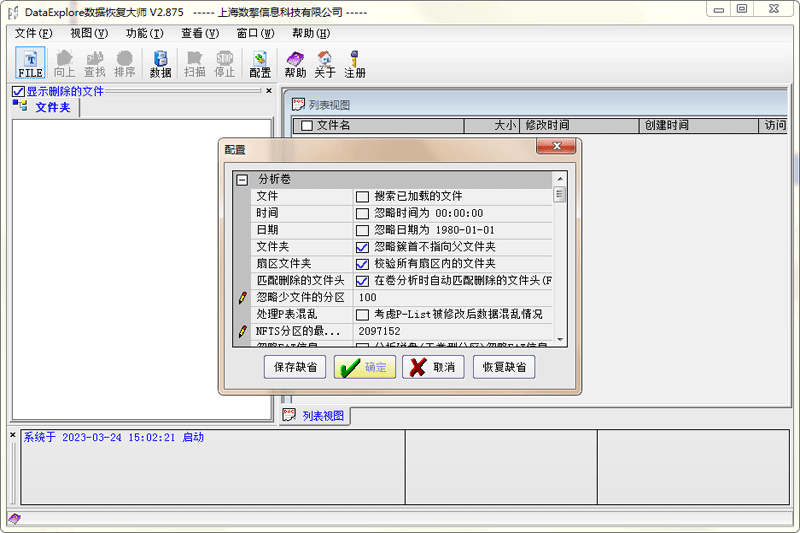
Task: Select the 匹配删除的文件头 row label
Action: pyautogui.click(x=300, y=281)
